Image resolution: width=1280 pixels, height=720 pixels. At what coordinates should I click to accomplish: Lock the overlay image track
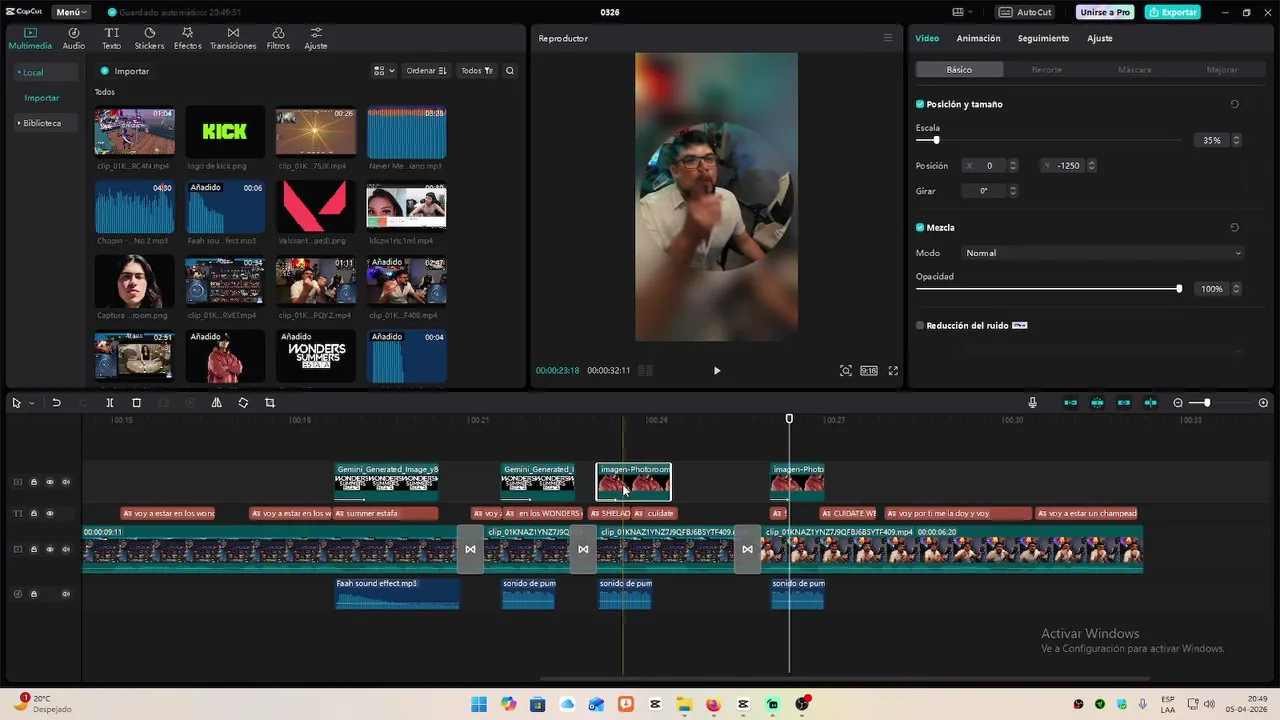(34, 482)
